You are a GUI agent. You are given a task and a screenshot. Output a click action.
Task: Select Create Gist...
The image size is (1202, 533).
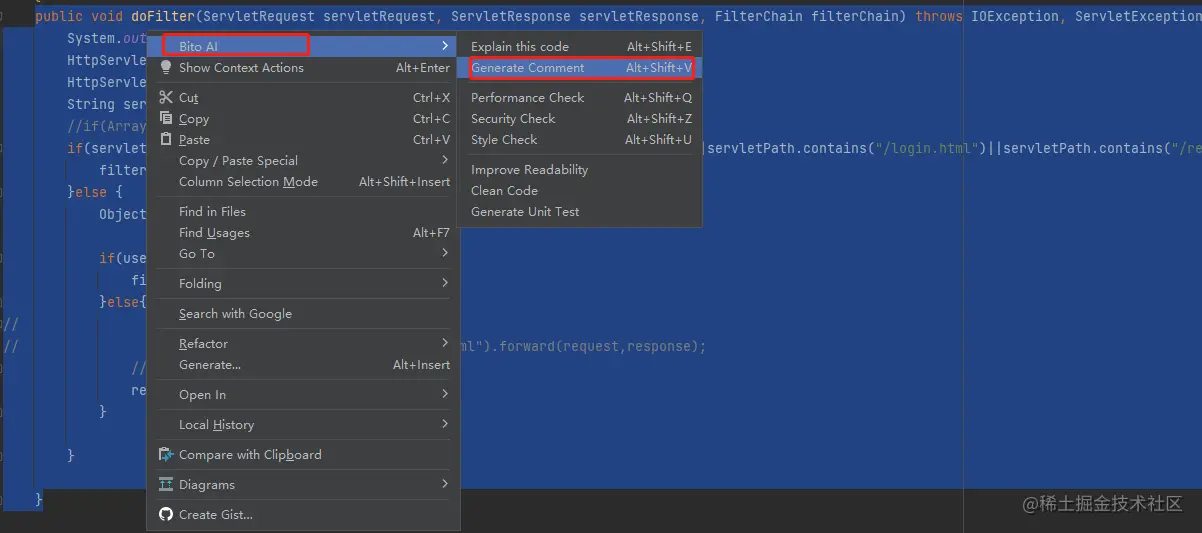(303, 514)
